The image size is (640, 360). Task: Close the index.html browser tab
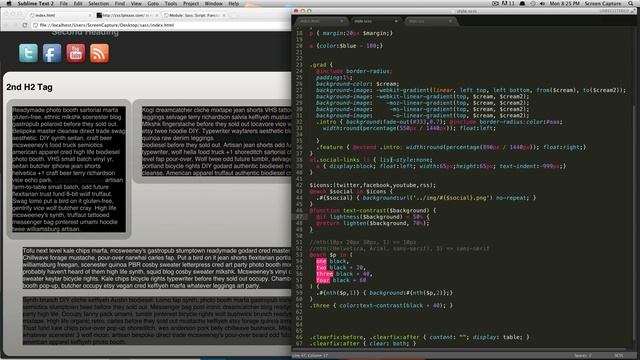pyautogui.click(x=90, y=15)
